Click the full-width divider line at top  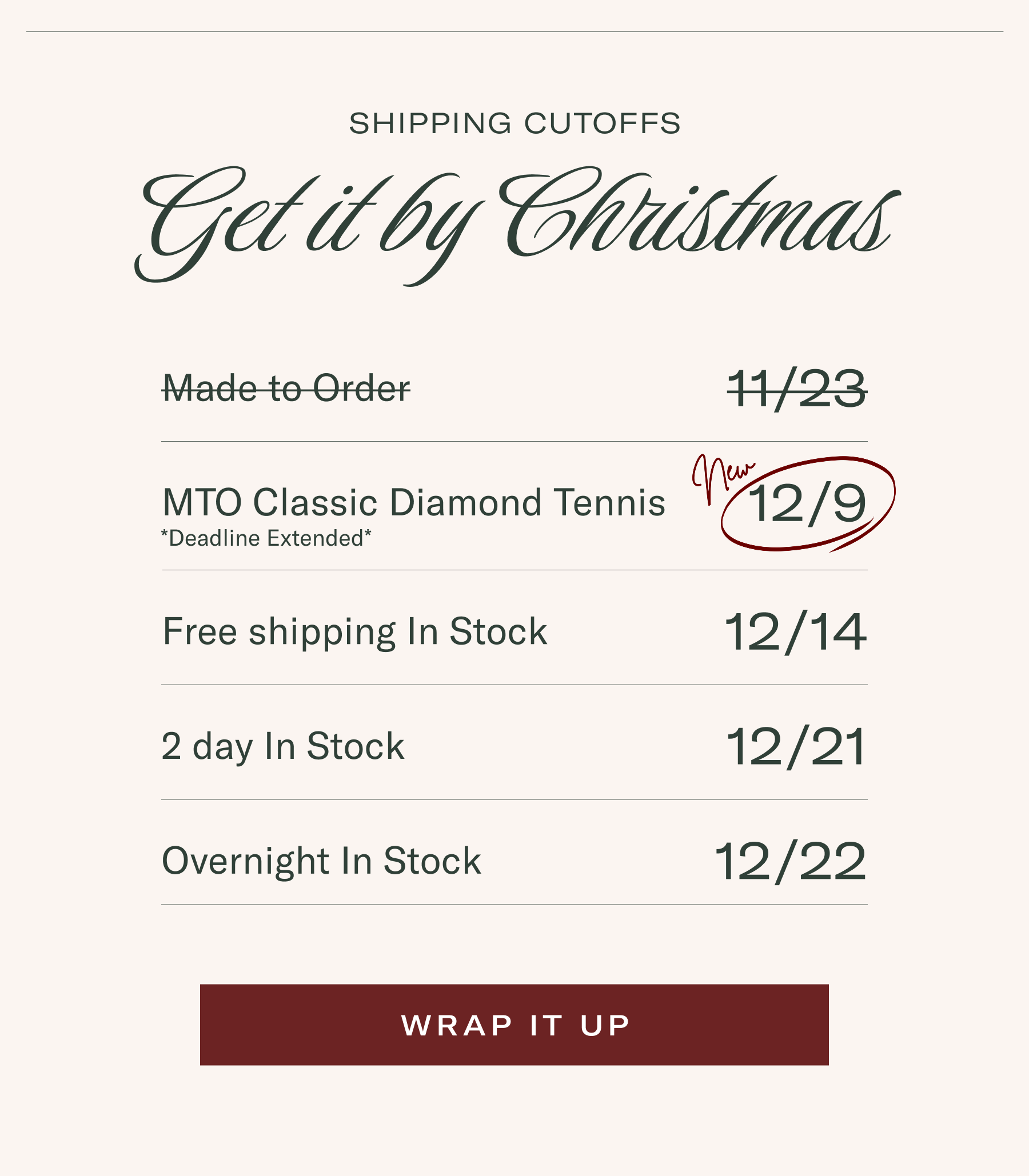tap(514, 31)
